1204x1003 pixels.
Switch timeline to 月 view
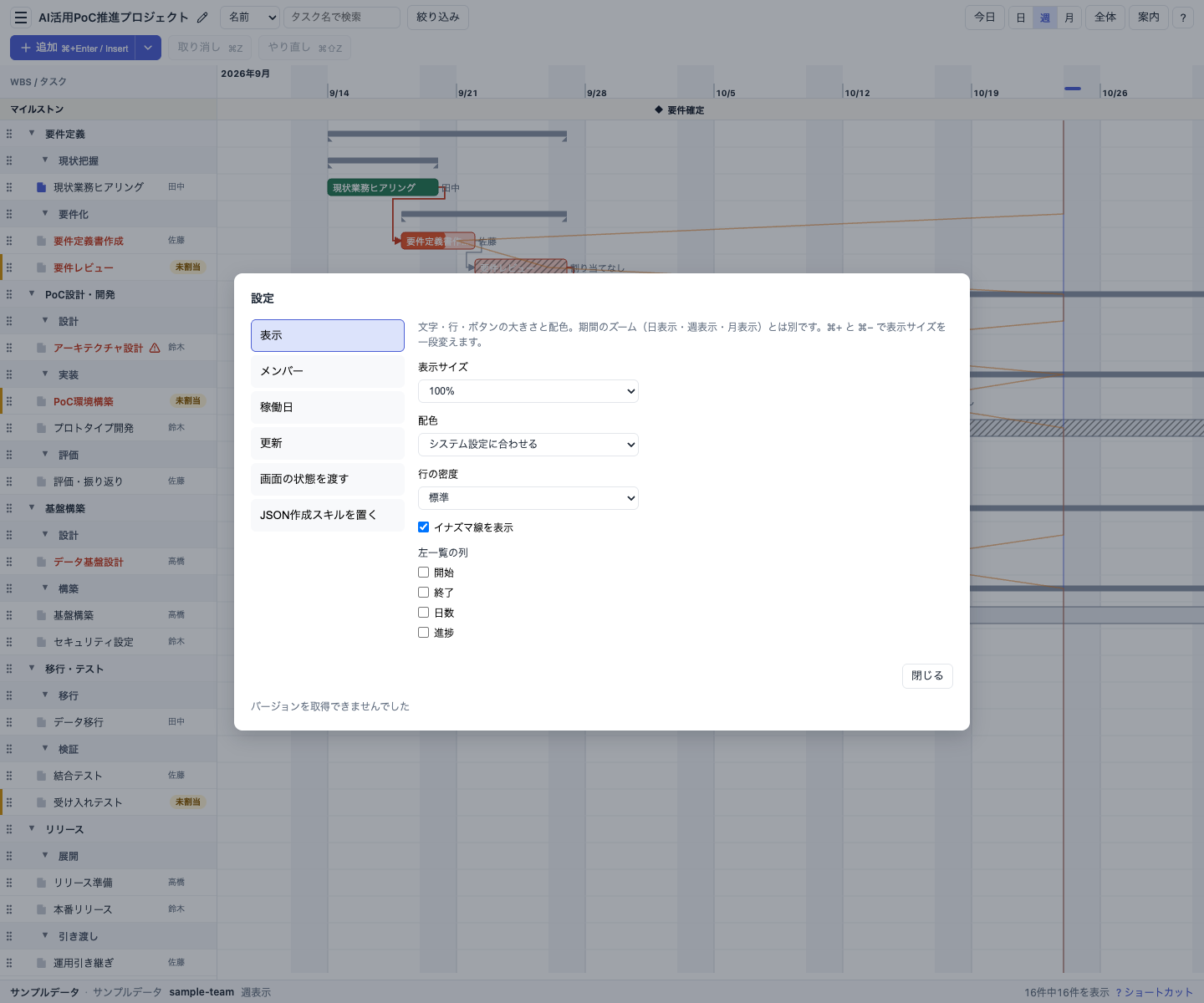[1069, 18]
